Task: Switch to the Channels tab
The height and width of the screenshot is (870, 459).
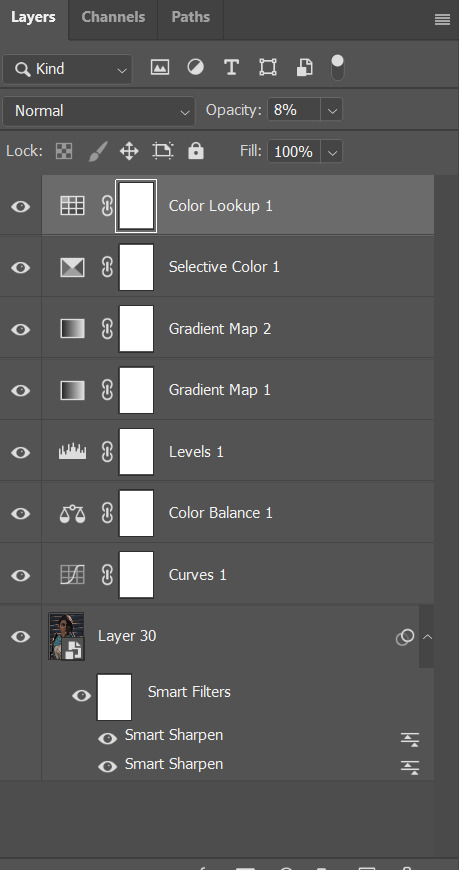Action: click(113, 17)
